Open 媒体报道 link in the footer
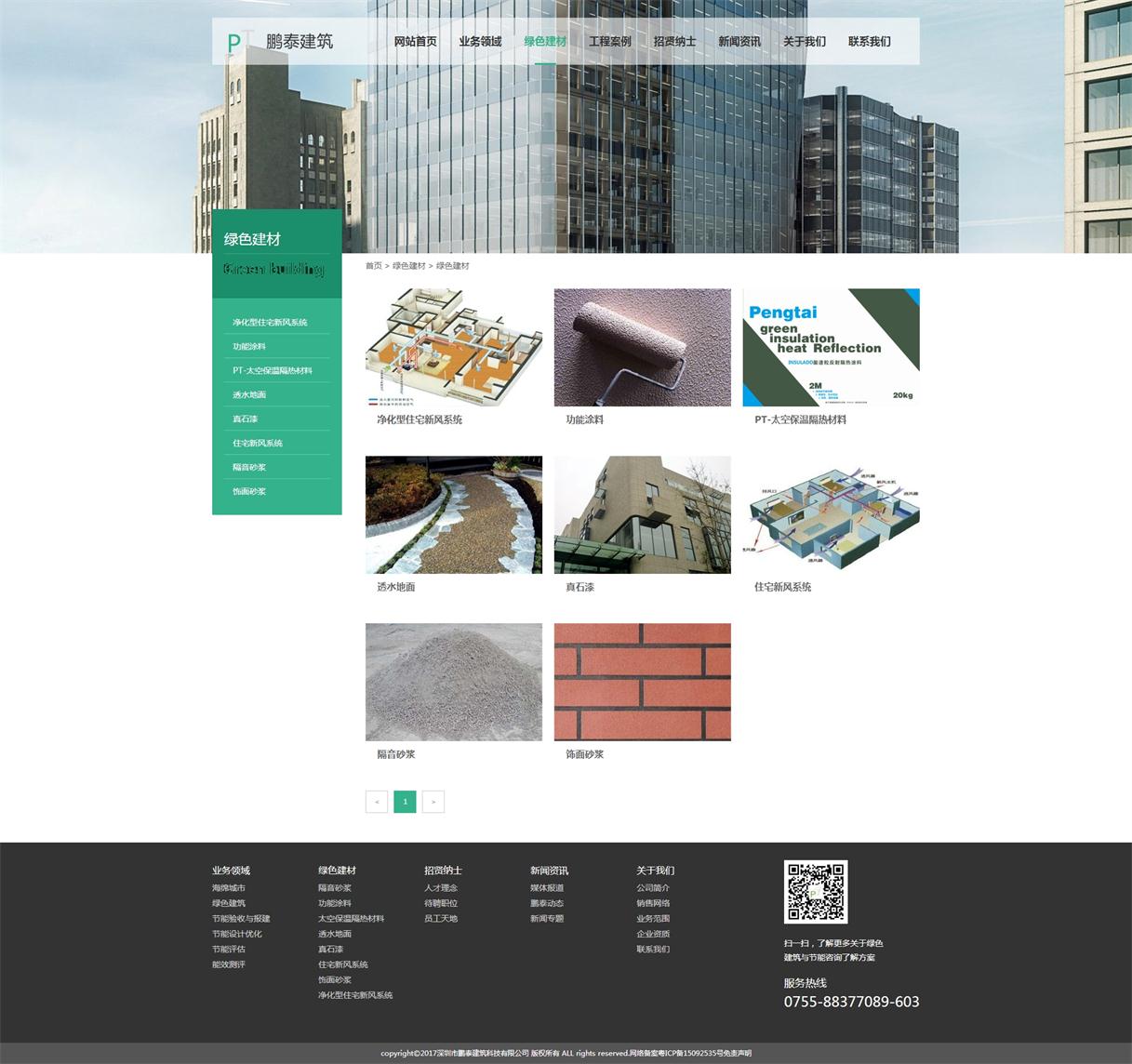Screen dimensions: 1132x1064 tap(547, 888)
